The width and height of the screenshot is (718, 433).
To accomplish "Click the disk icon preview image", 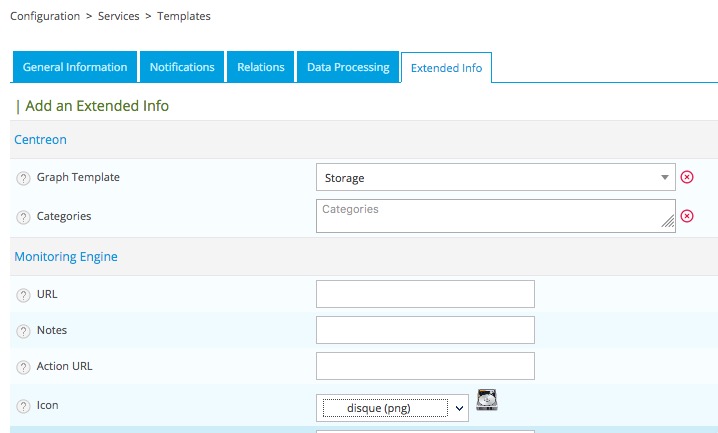I will coord(487,400).
